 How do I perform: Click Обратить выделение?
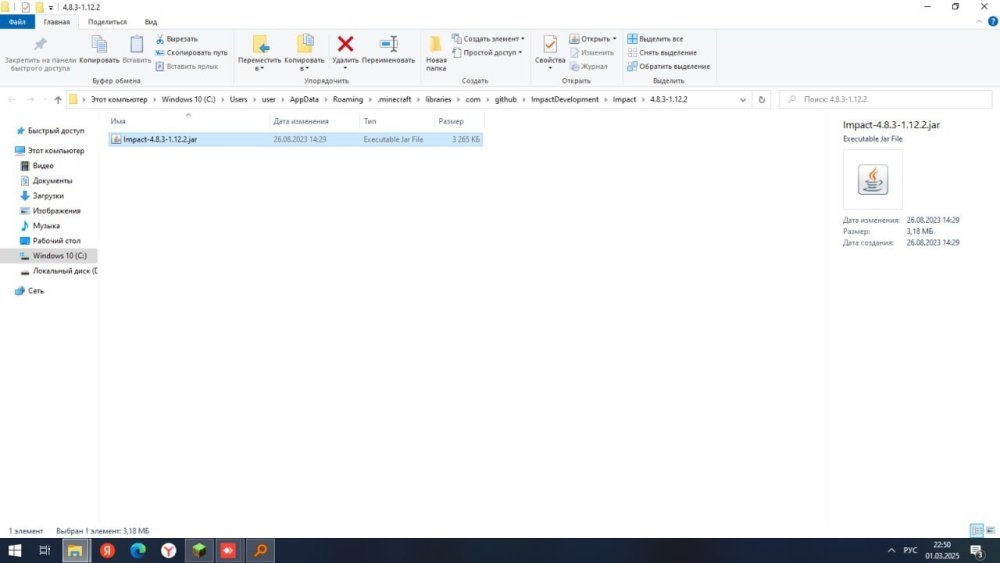(668, 66)
